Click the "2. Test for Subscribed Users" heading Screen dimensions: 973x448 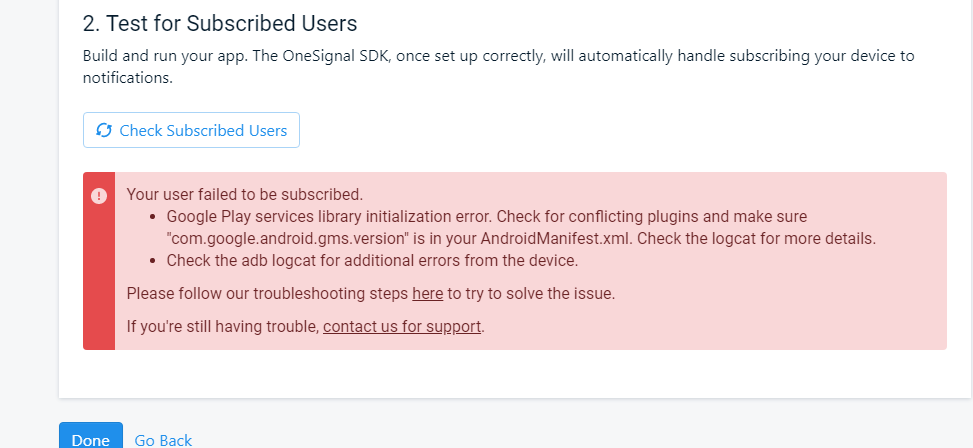tap(220, 24)
